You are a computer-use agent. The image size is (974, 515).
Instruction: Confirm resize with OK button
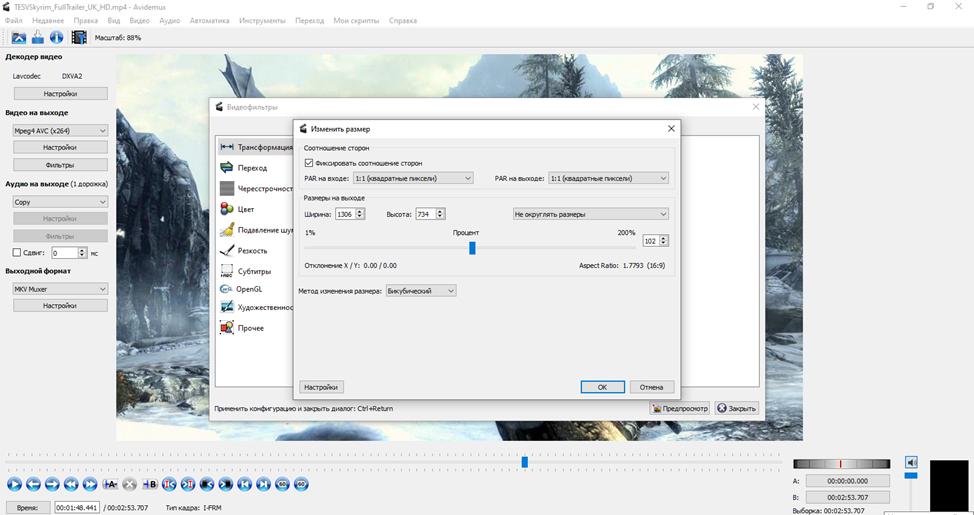coord(603,387)
